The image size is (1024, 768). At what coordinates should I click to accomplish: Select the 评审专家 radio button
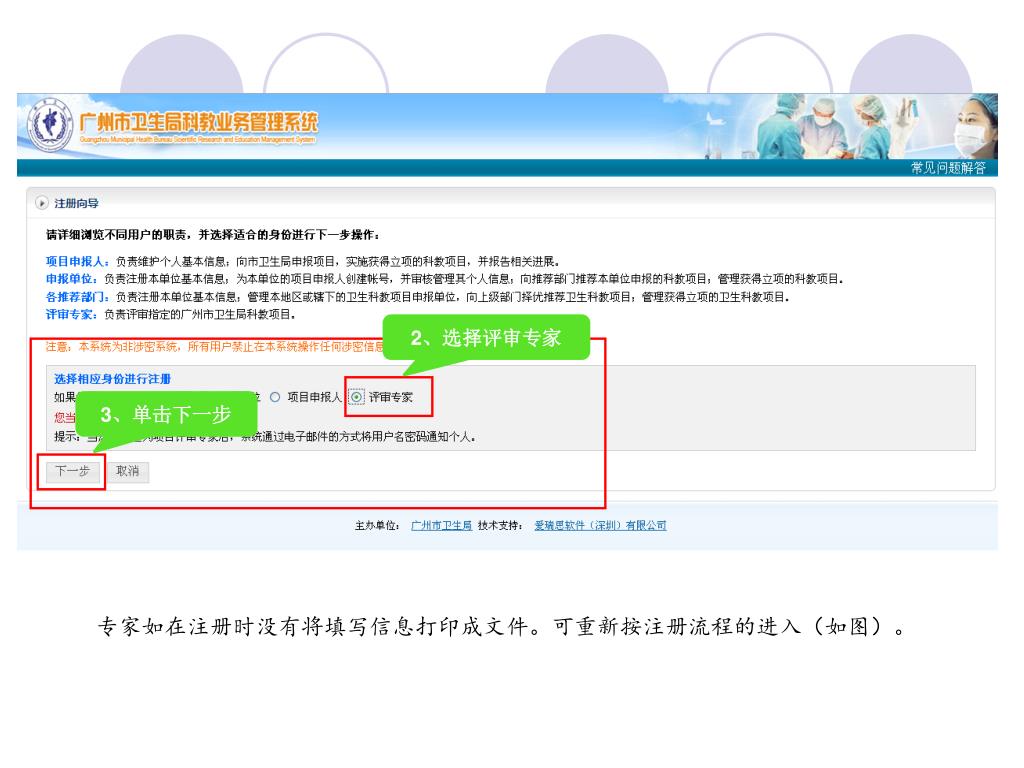[x=357, y=397]
